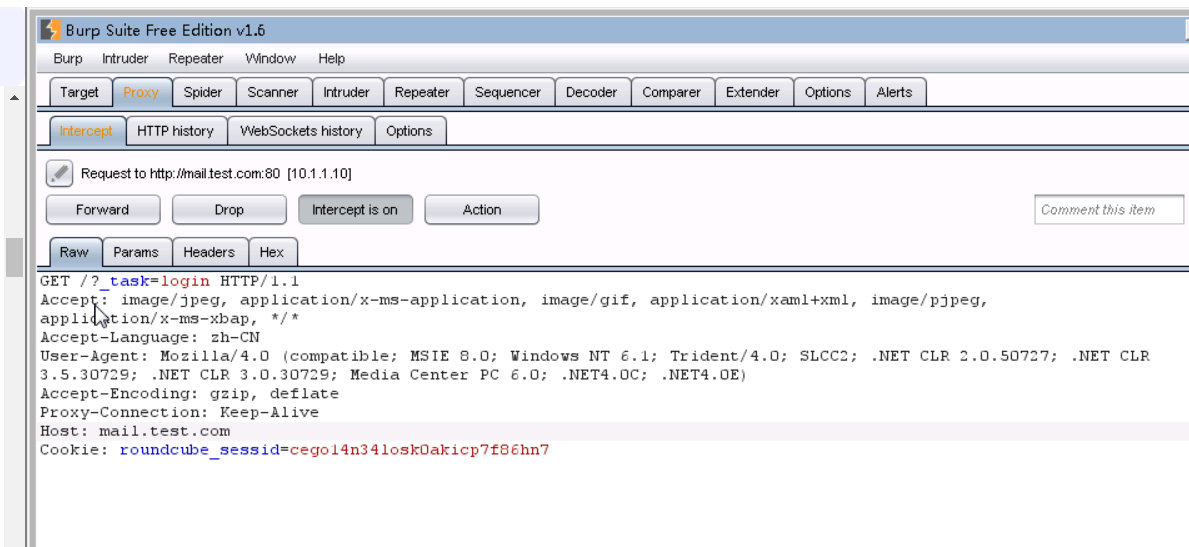Click the left scrollbar up arrow
The image size is (1189, 547).
pyautogui.click(x=14, y=97)
